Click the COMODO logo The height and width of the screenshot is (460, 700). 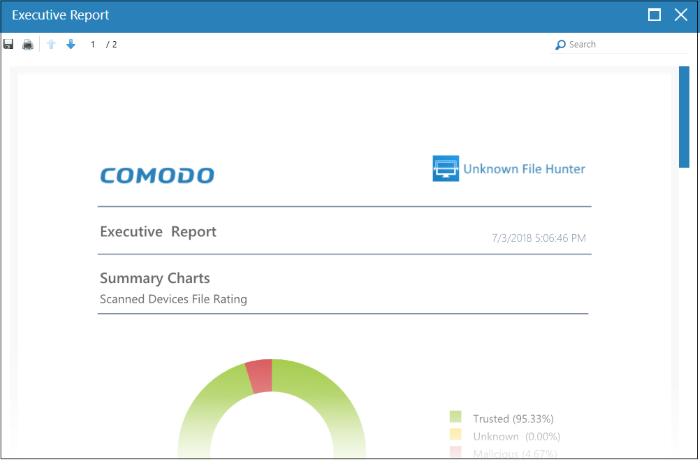pyautogui.click(x=157, y=176)
